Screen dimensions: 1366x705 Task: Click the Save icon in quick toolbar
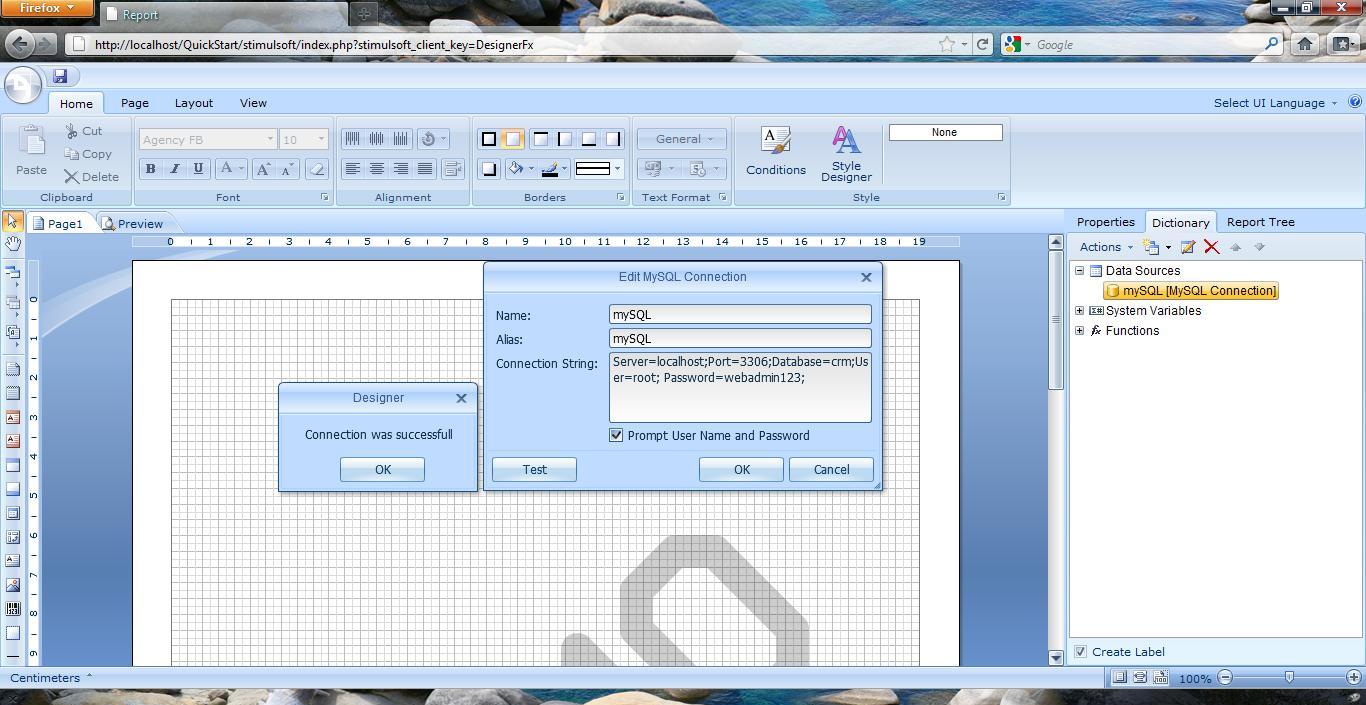(60, 76)
